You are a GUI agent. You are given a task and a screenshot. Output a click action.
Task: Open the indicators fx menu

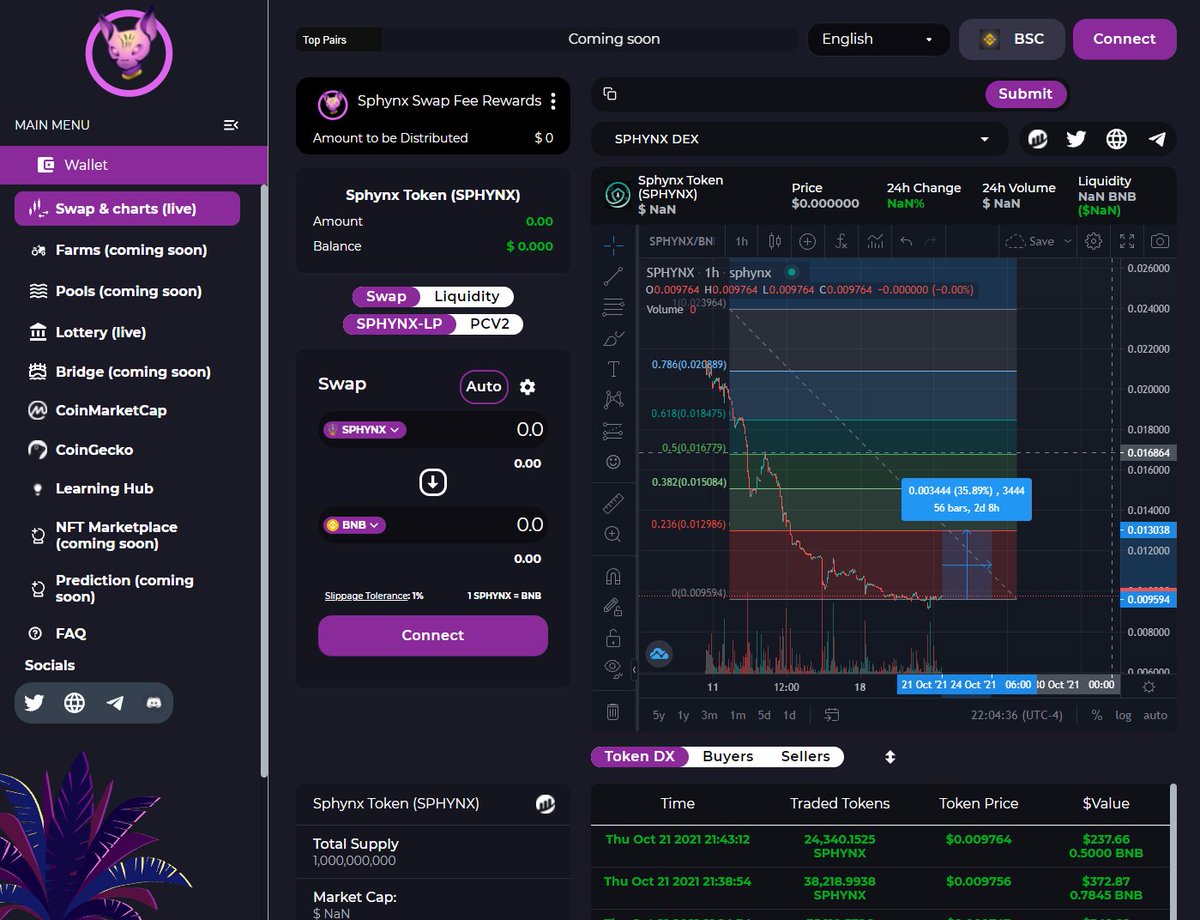[x=841, y=241]
